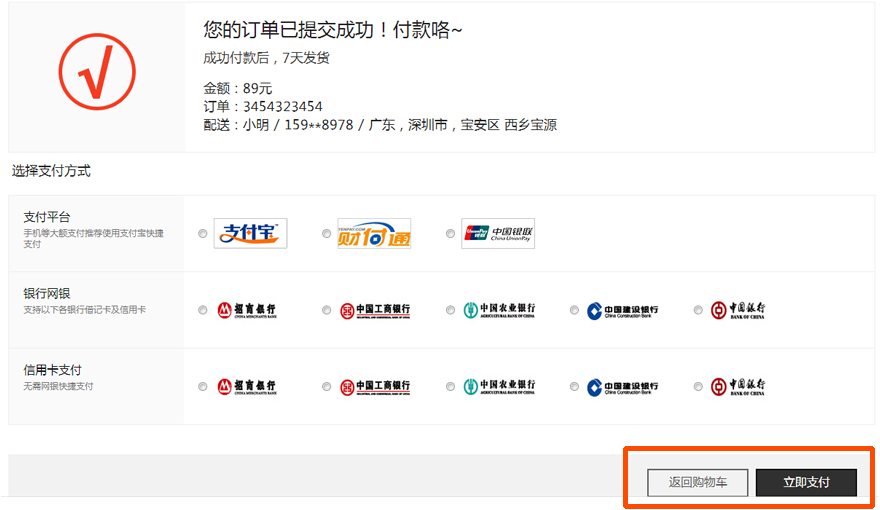Image resolution: width=880 pixels, height=510 pixels.
Task: Click 中国建设银行 logo in 信用卡支付 row
Action: click(x=622, y=387)
